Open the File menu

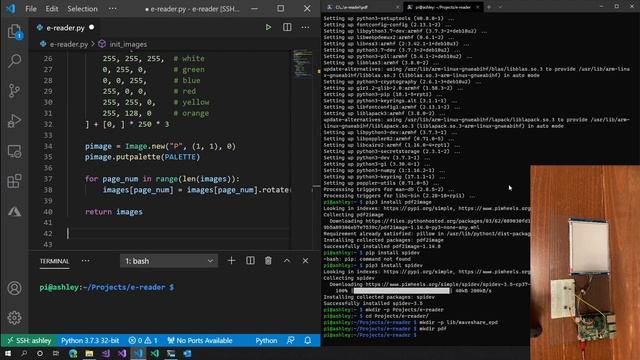coord(31,9)
